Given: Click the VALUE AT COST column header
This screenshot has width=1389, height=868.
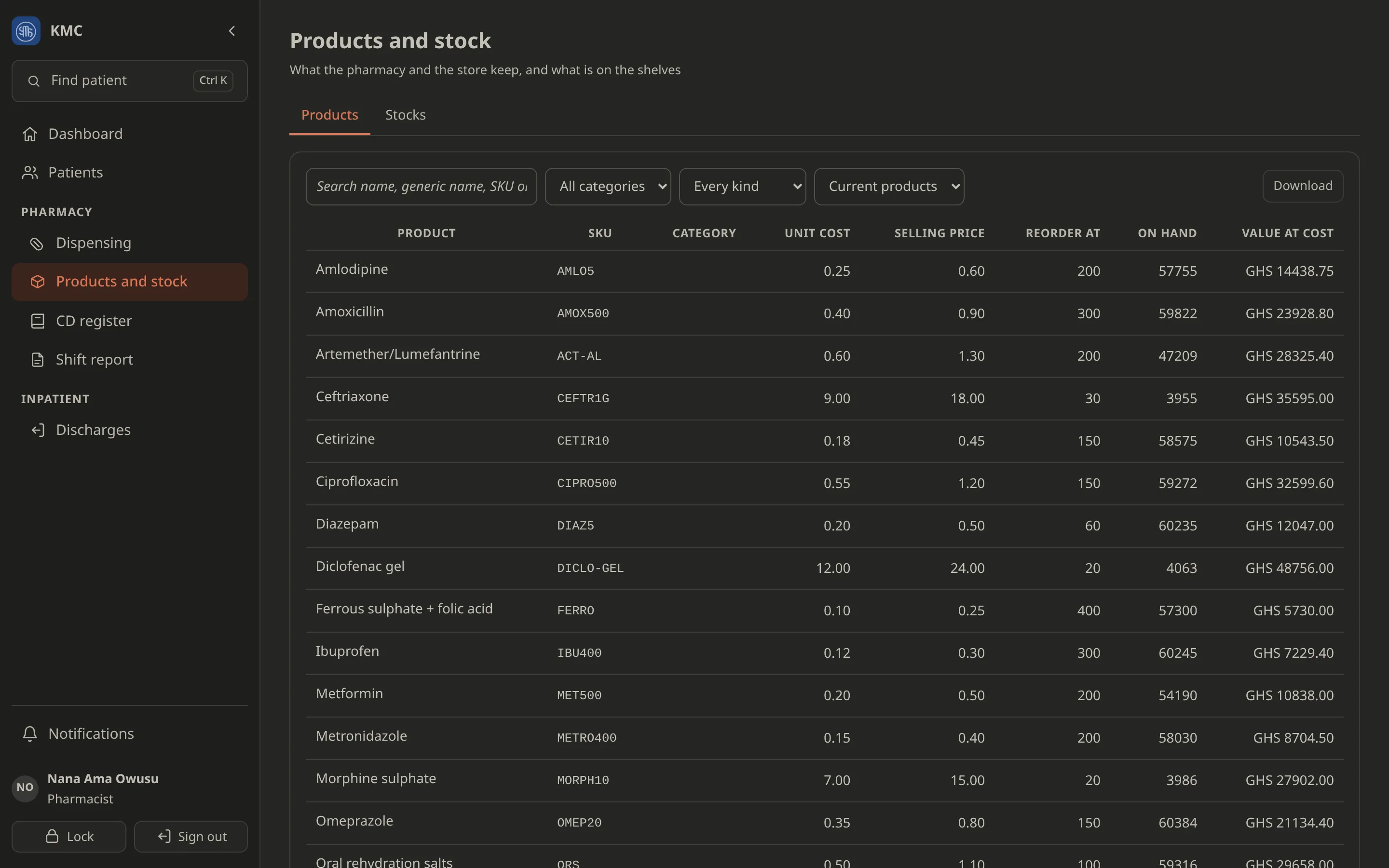Looking at the screenshot, I should coord(1287,233).
